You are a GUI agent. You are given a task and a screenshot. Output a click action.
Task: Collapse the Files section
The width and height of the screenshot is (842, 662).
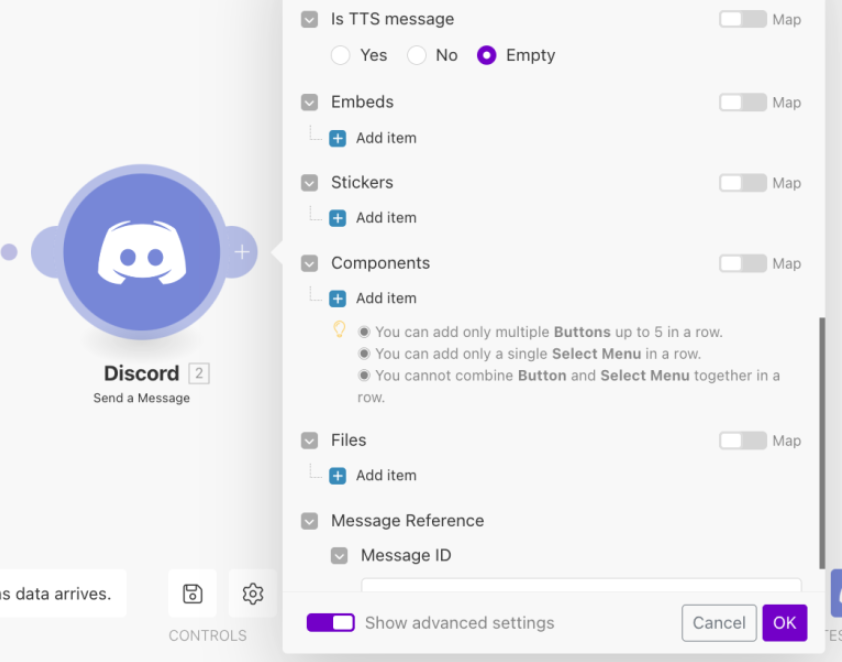(x=309, y=441)
